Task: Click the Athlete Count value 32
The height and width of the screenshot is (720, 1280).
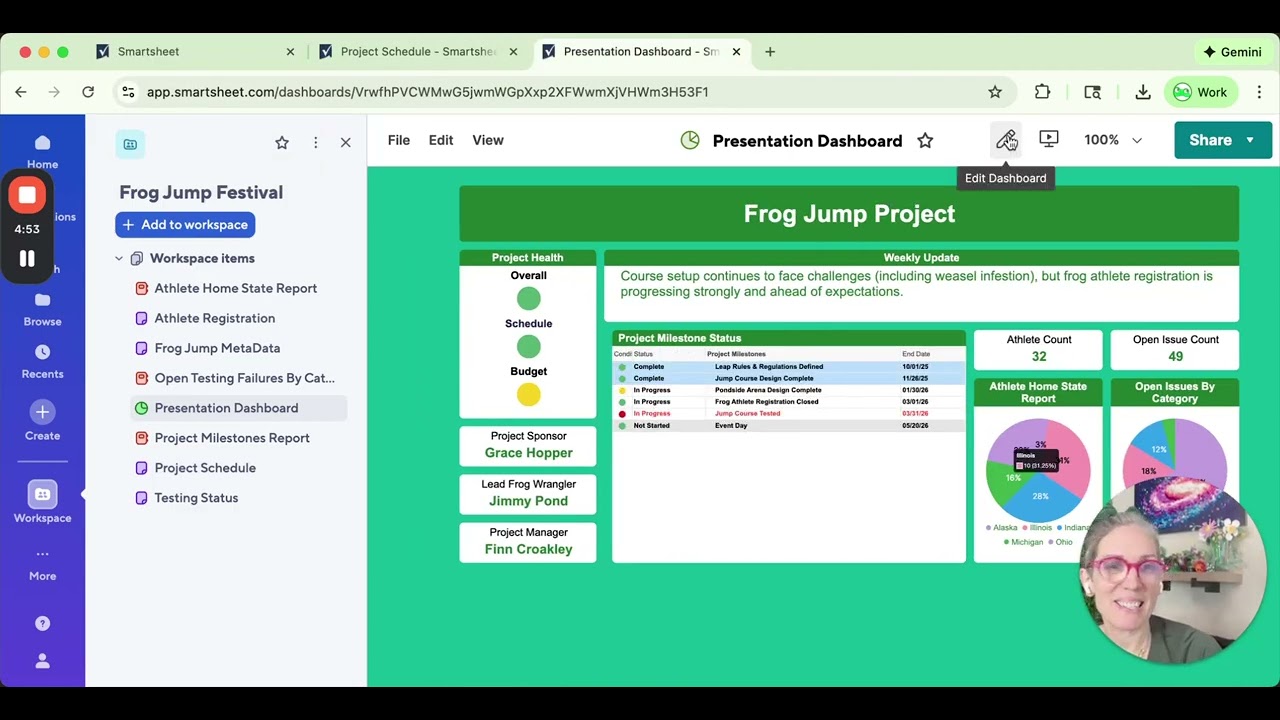Action: [x=1039, y=356]
